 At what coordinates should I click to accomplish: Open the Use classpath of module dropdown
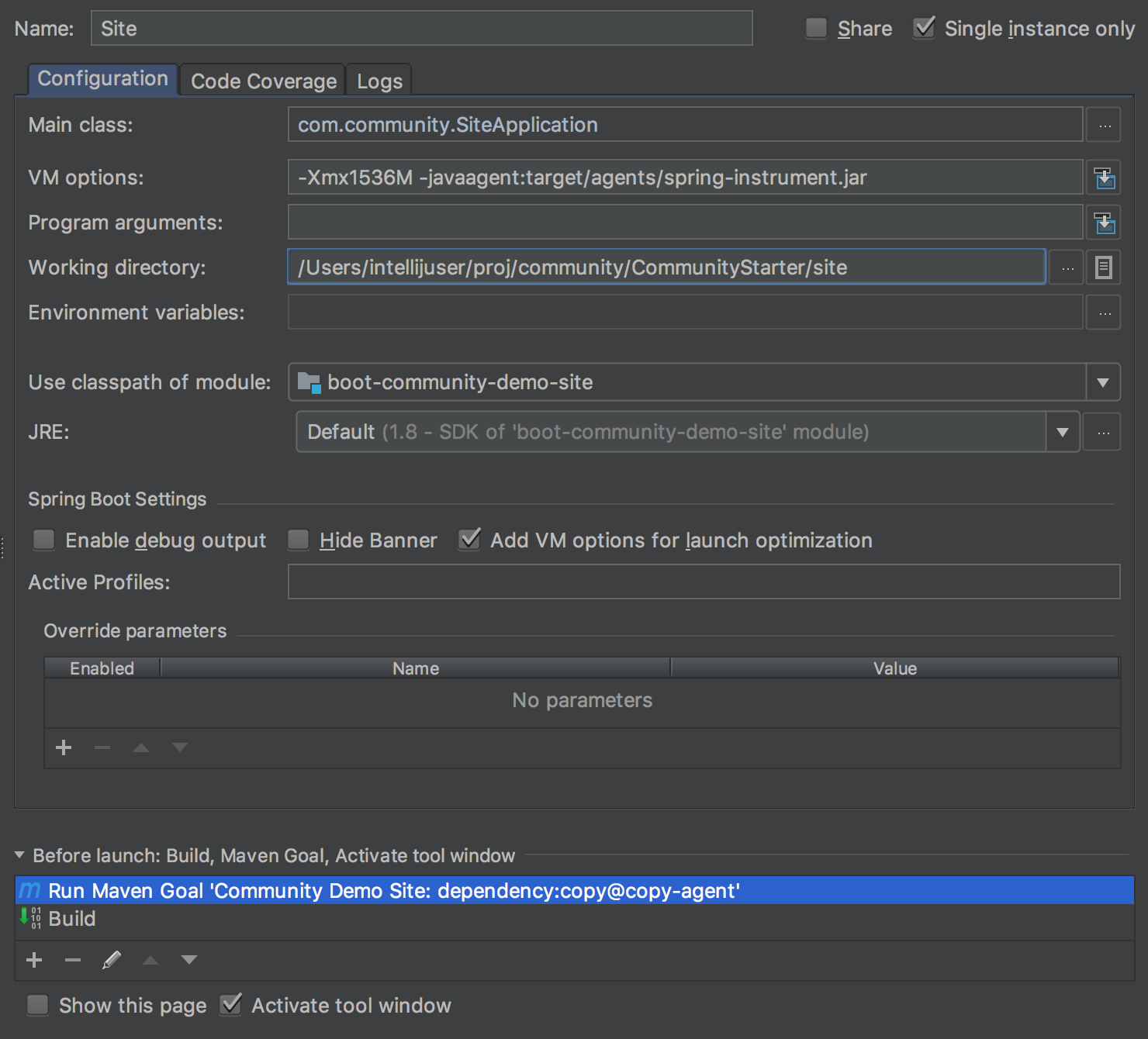tap(1102, 381)
